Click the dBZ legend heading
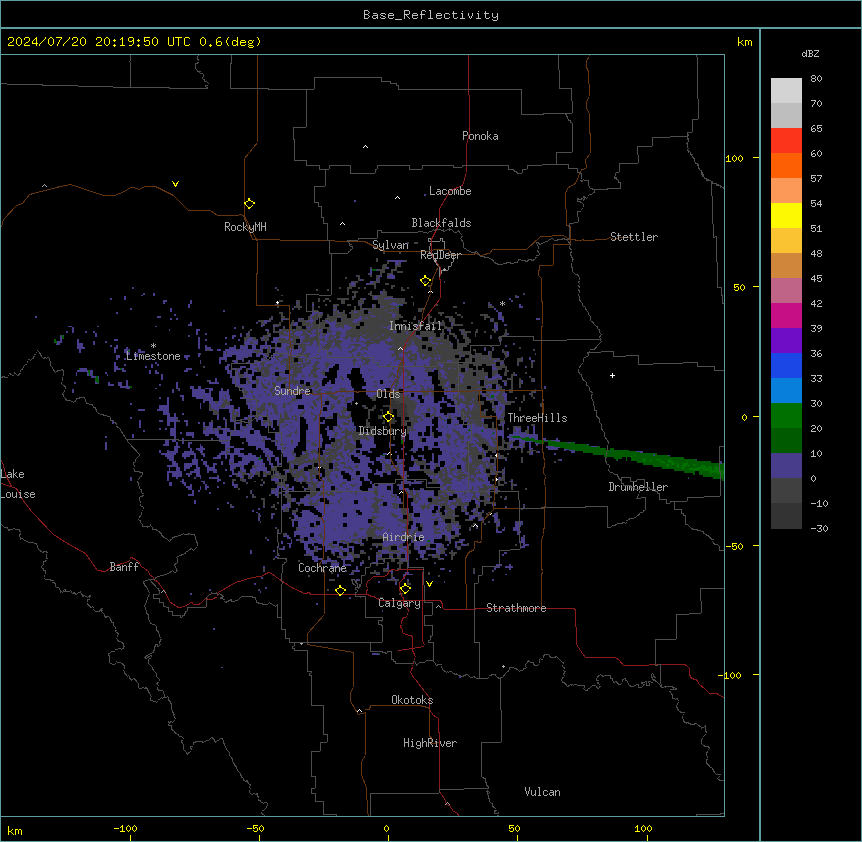This screenshot has height=842, width=862. 810,53
